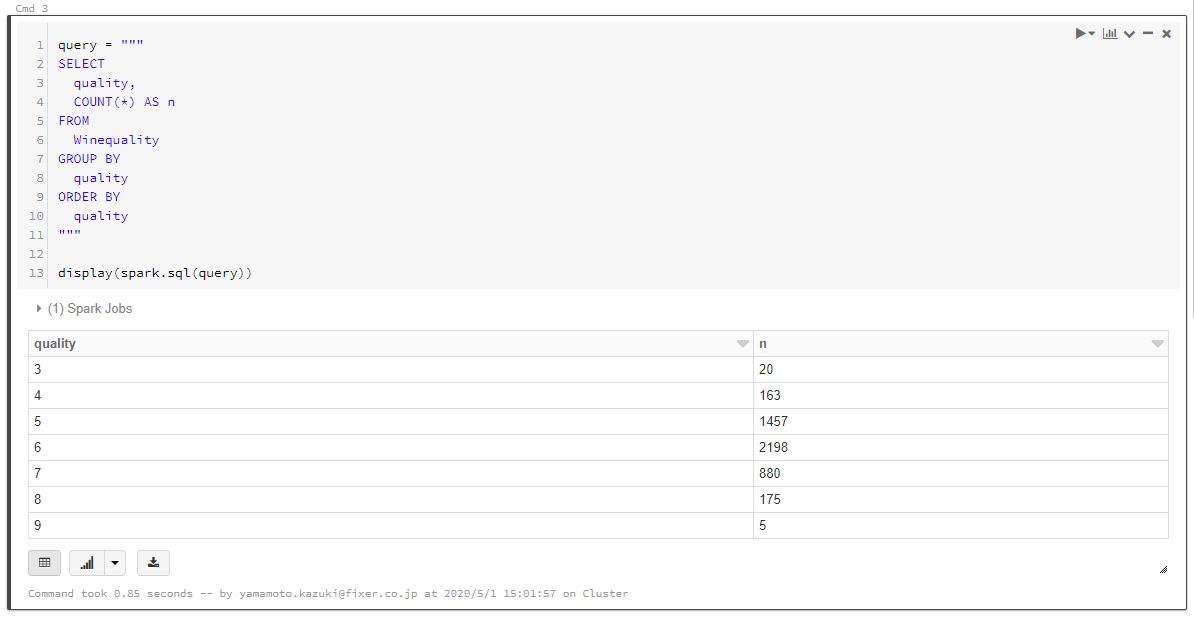
Task: Open the cell dashboard chart icon
Action: point(1110,34)
